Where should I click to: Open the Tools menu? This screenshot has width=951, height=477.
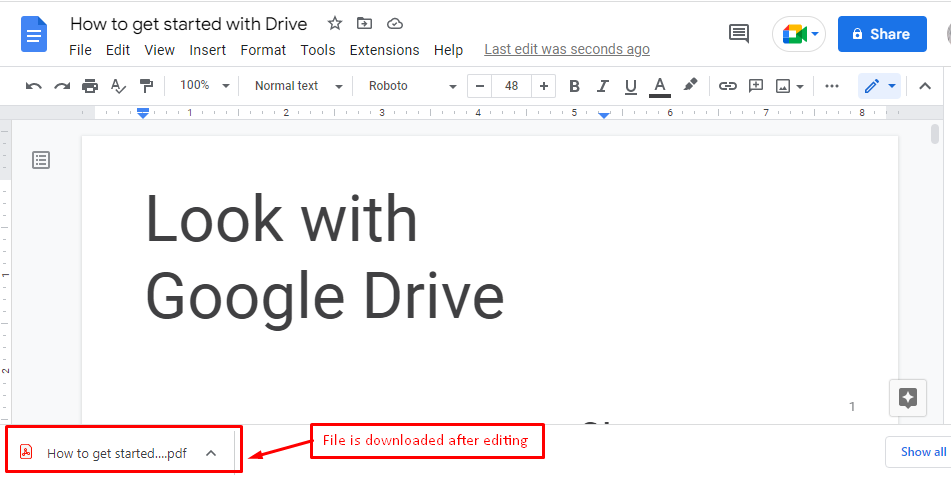(318, 50)
